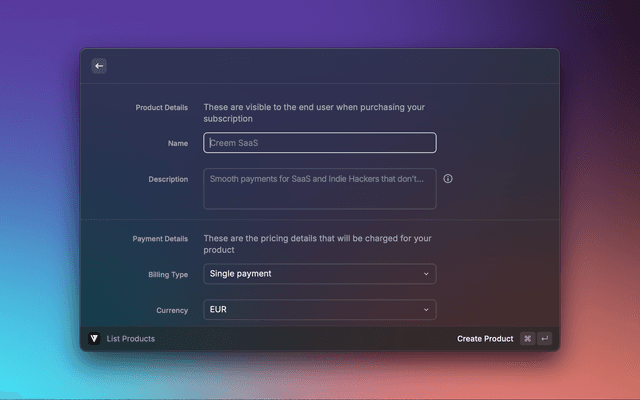Click the Currency label
The width and height of the screenshot is (640, 400).
point(172,311)
